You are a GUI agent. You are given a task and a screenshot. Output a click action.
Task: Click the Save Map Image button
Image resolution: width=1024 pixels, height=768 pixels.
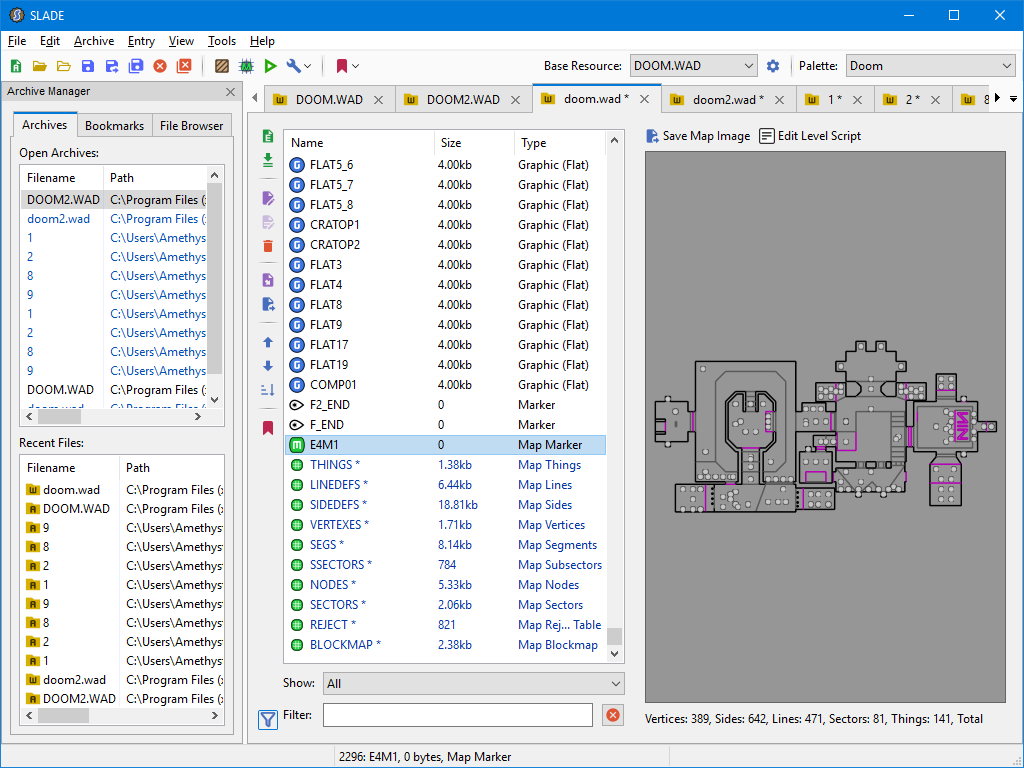pos(698,136)
